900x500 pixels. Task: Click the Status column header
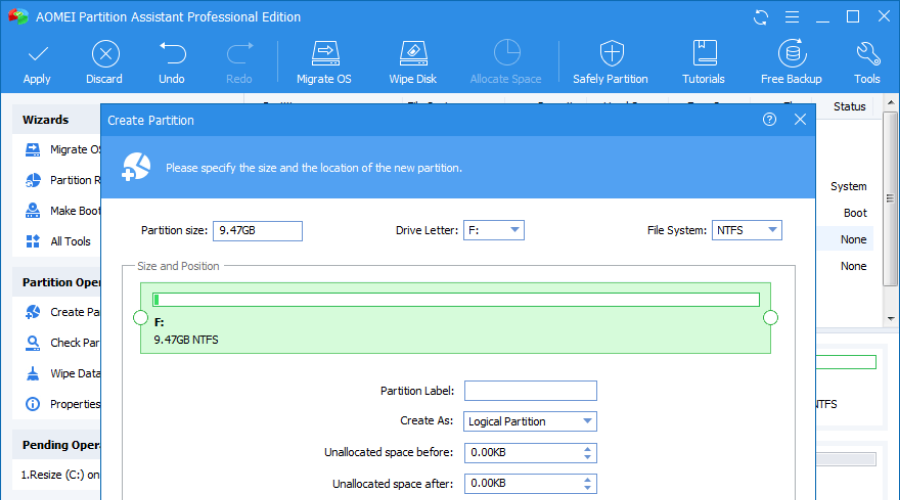[x=849, y=107]
